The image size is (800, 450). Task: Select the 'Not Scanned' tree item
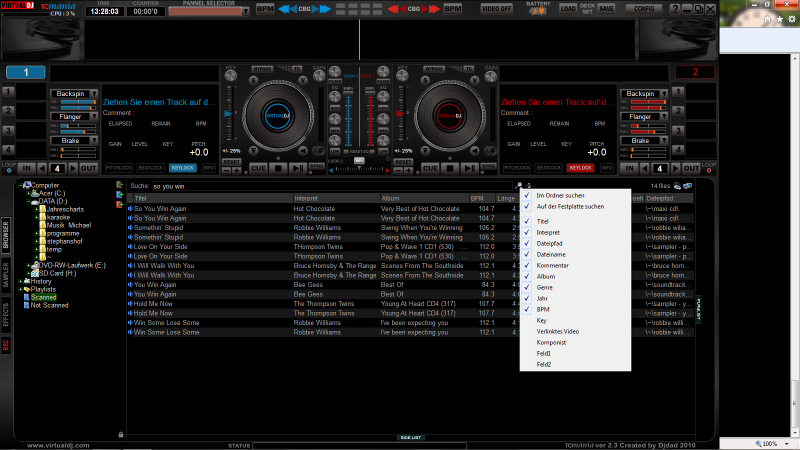tap(49, 306)
